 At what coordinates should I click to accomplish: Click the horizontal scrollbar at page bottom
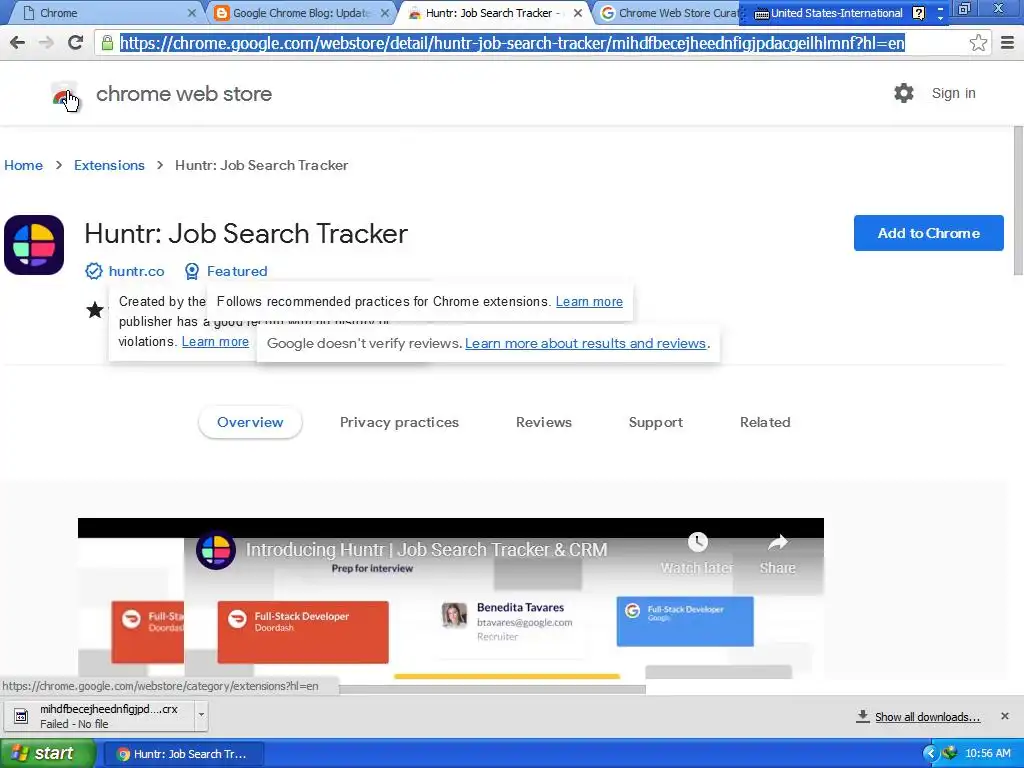tap(492, 689)
